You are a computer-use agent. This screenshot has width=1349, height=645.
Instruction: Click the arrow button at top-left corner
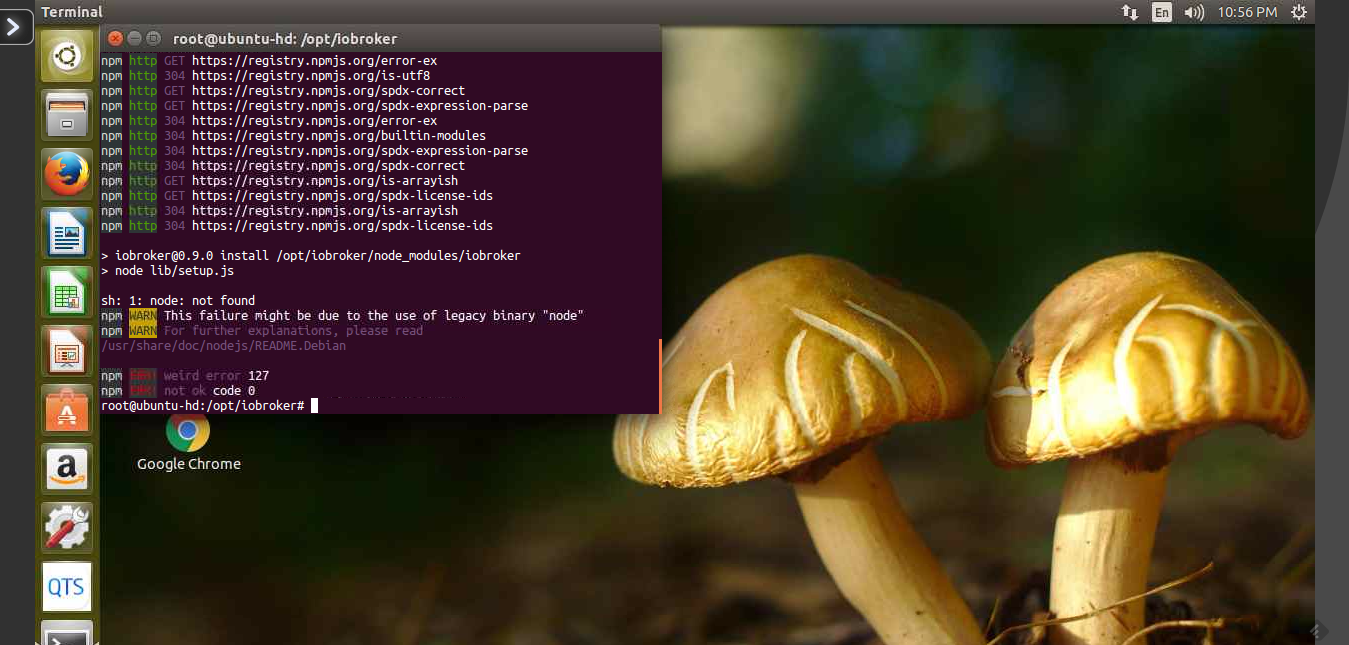click(16, 27)
